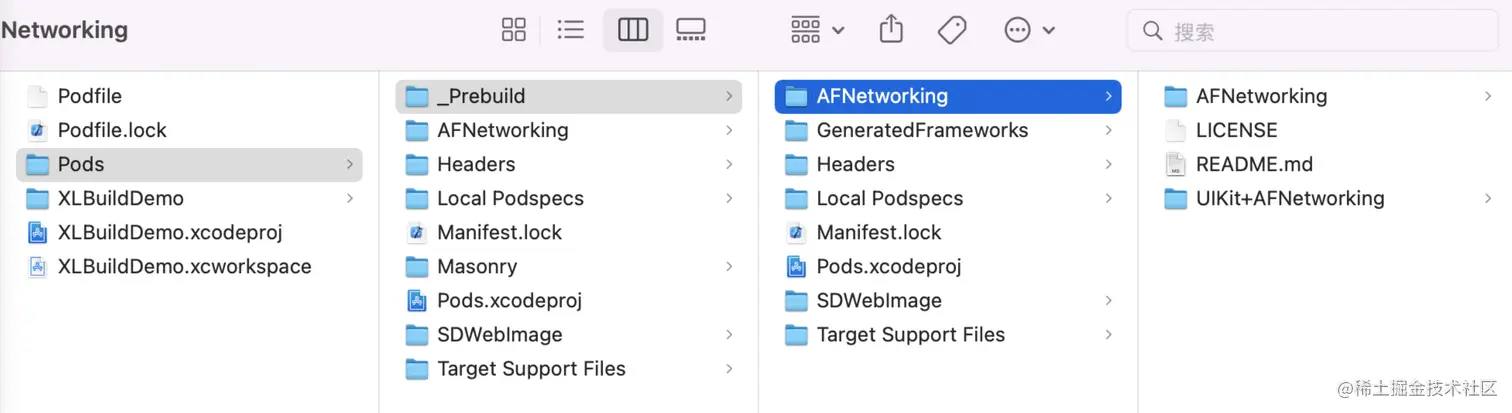Click the Tags toolbar icon
1512x413 pixels.
pos(952,30)
